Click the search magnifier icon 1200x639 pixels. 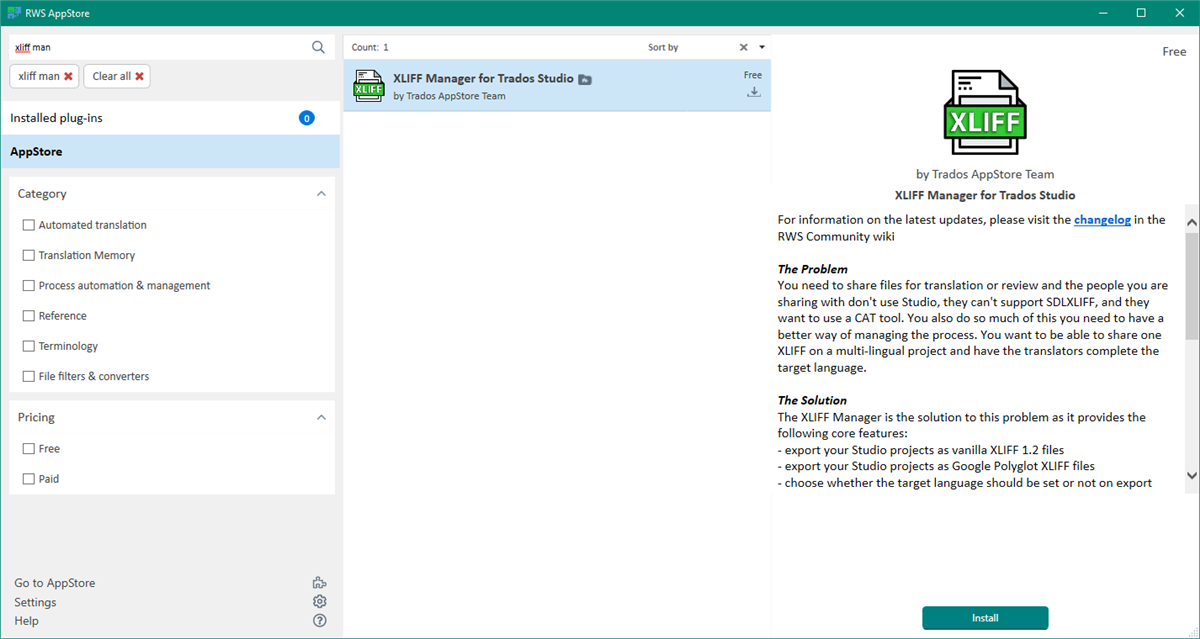point(318,47)
